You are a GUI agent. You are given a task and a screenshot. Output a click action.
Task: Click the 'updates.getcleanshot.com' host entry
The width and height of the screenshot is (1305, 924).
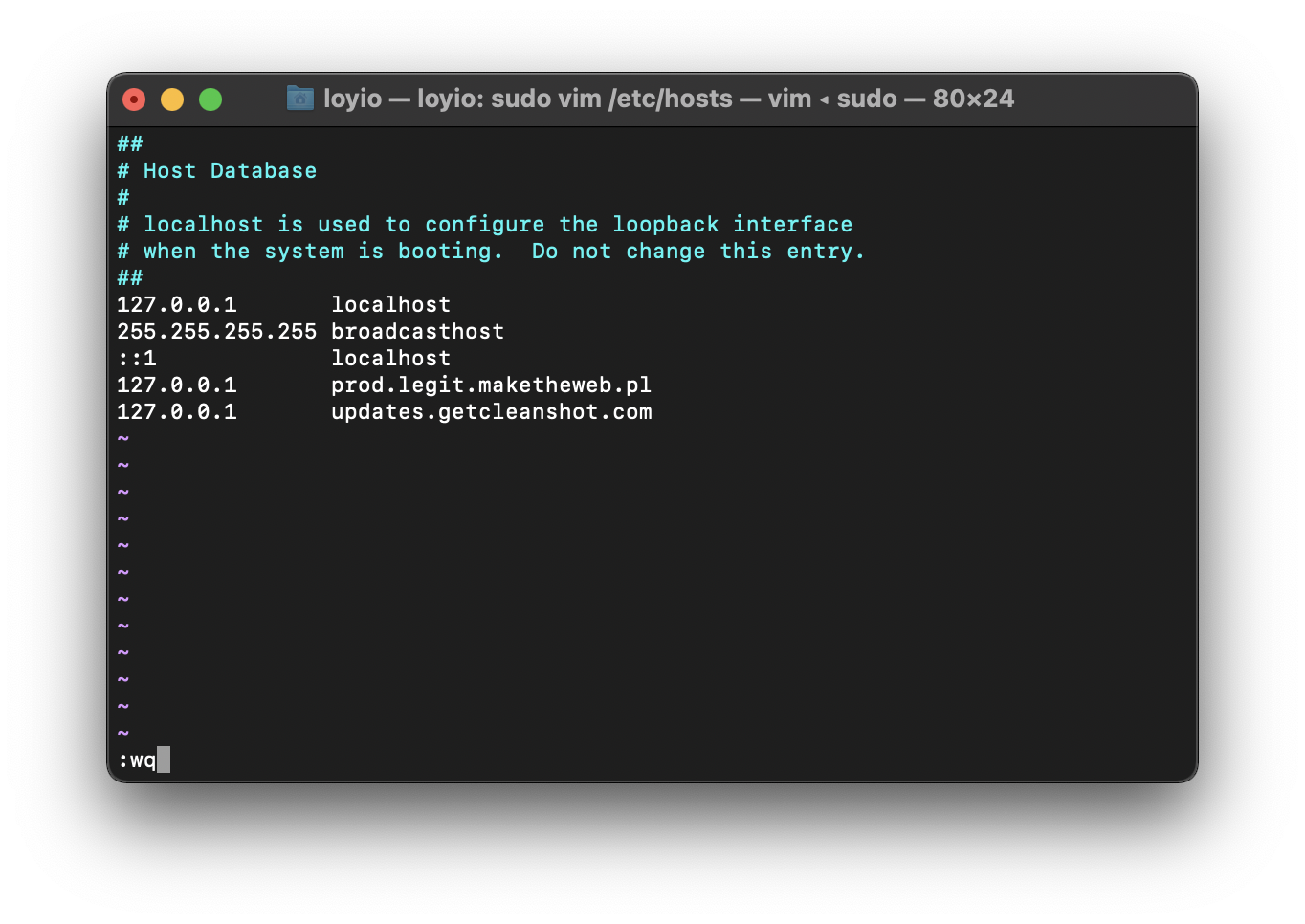491,412
